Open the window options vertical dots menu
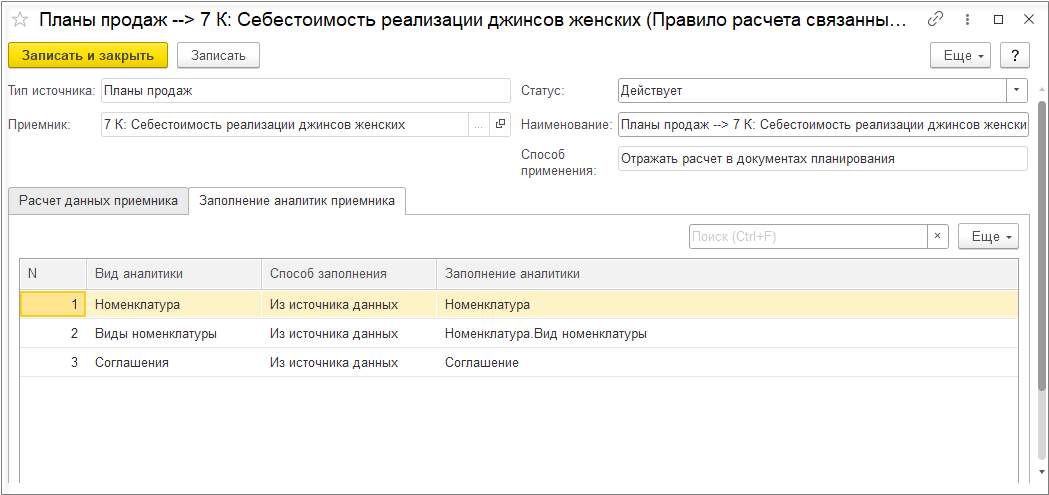1049x495 pixels. pyautogui.click(x=967, y=19)
